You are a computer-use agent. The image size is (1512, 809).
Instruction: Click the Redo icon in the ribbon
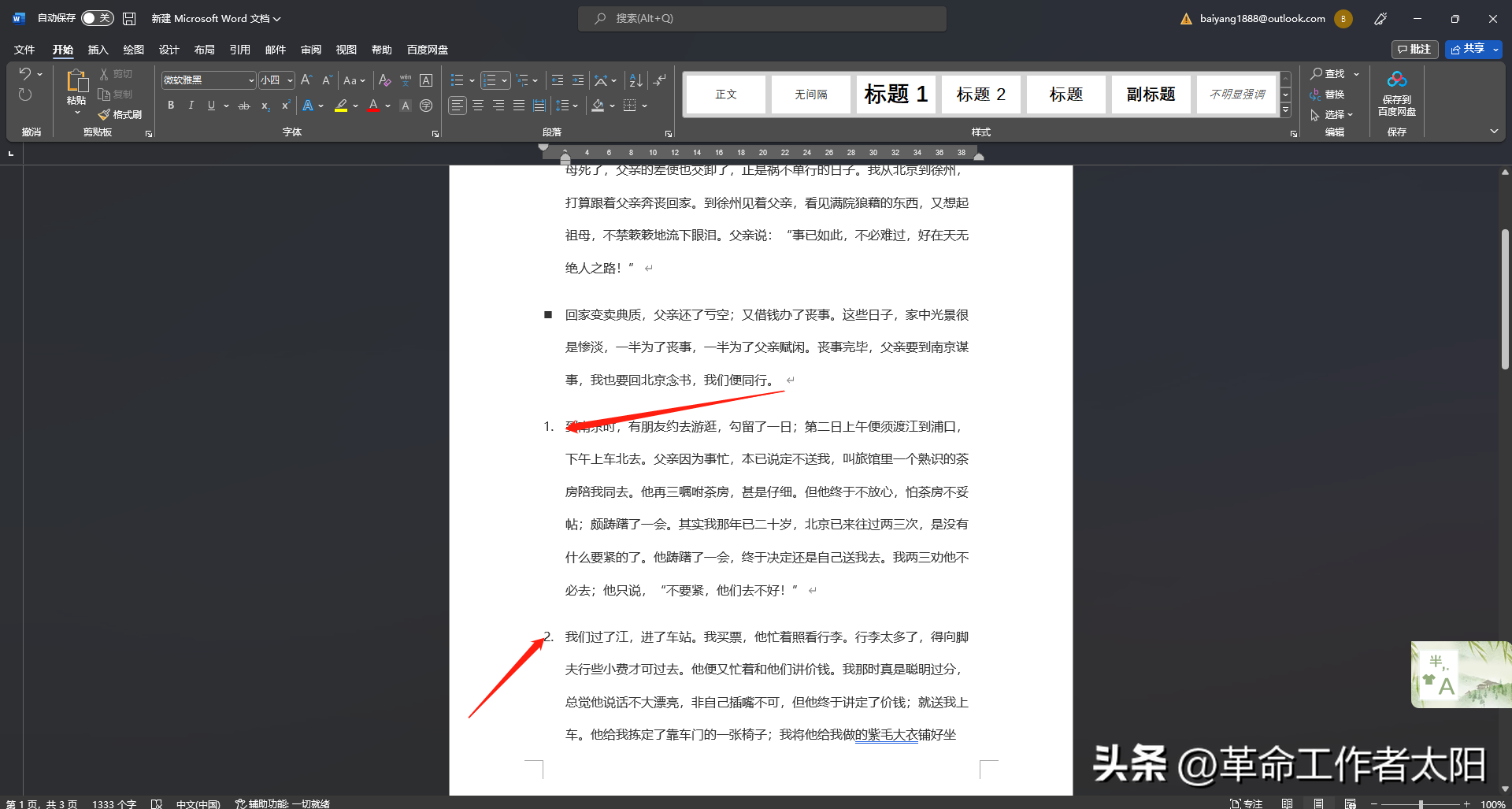25,95
